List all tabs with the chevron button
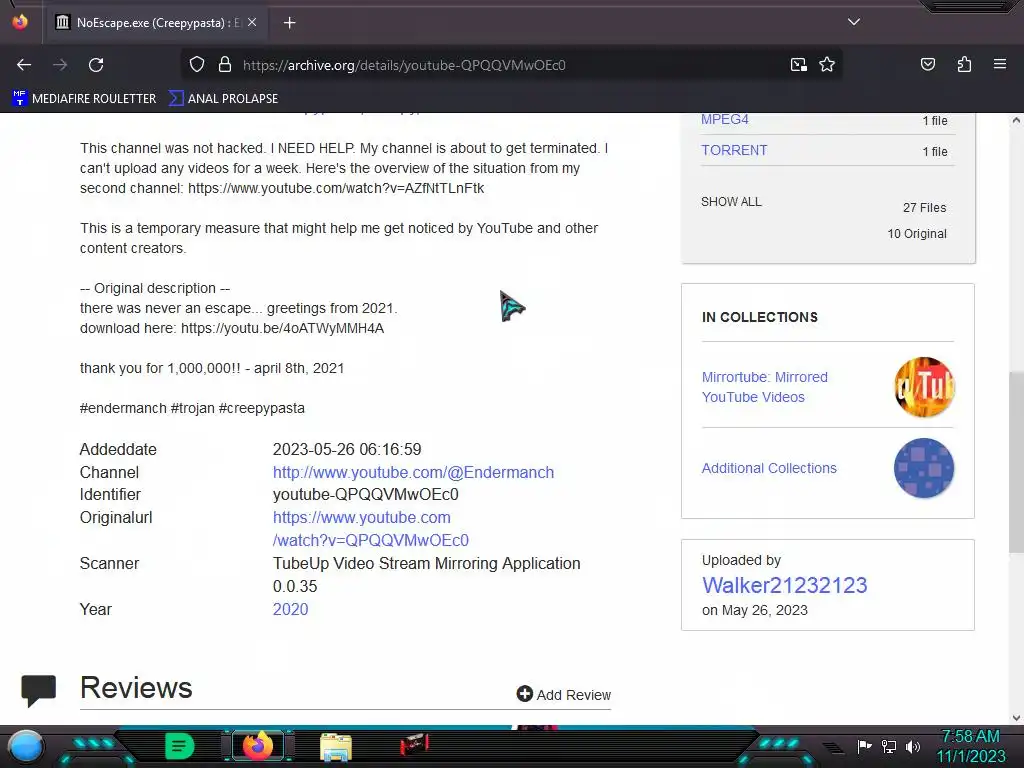The height and width of the screenshot is (768, 1024). [854, 22]
